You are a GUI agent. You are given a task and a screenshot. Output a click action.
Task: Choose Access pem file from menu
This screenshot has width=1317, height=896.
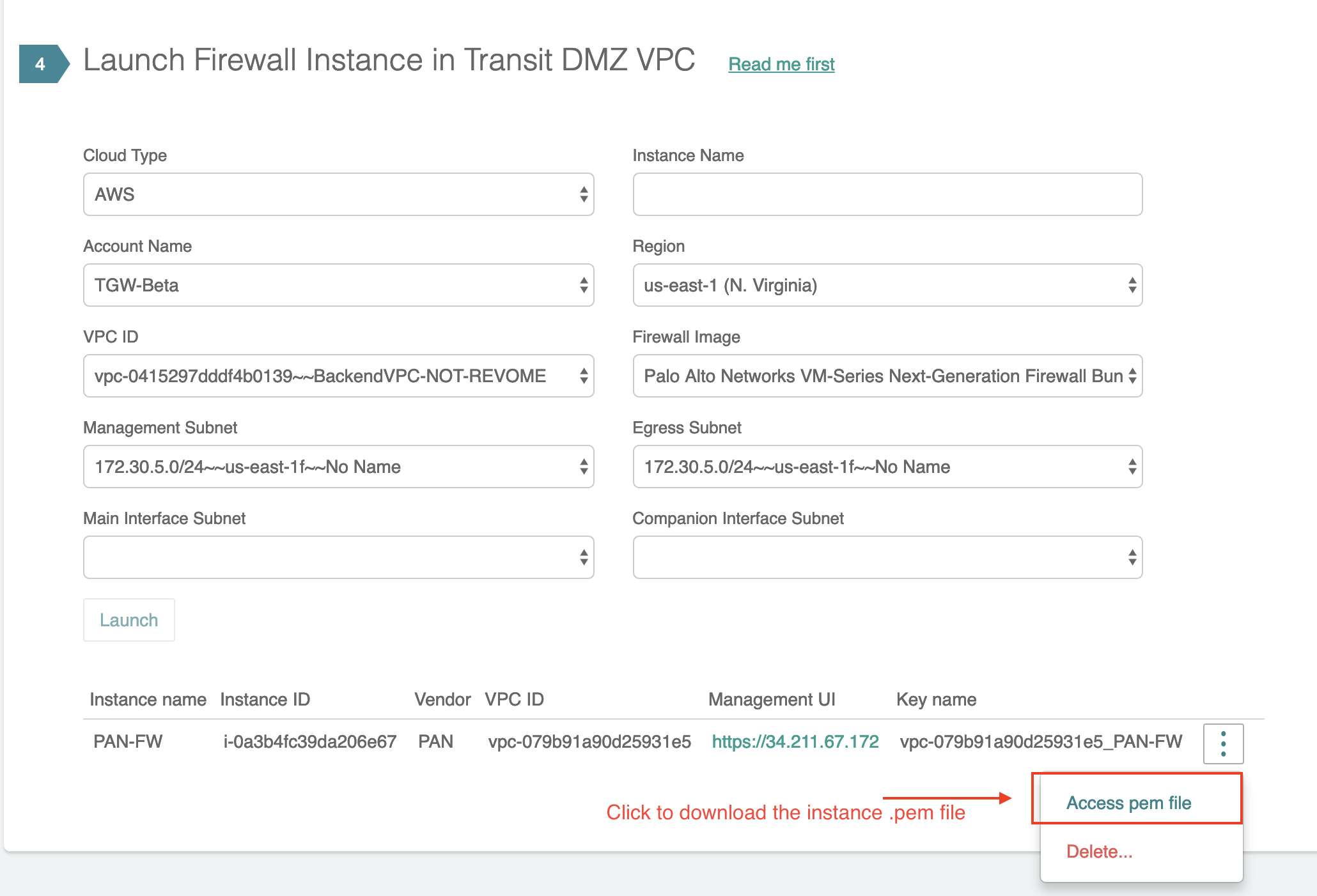tap(1128, 803)
